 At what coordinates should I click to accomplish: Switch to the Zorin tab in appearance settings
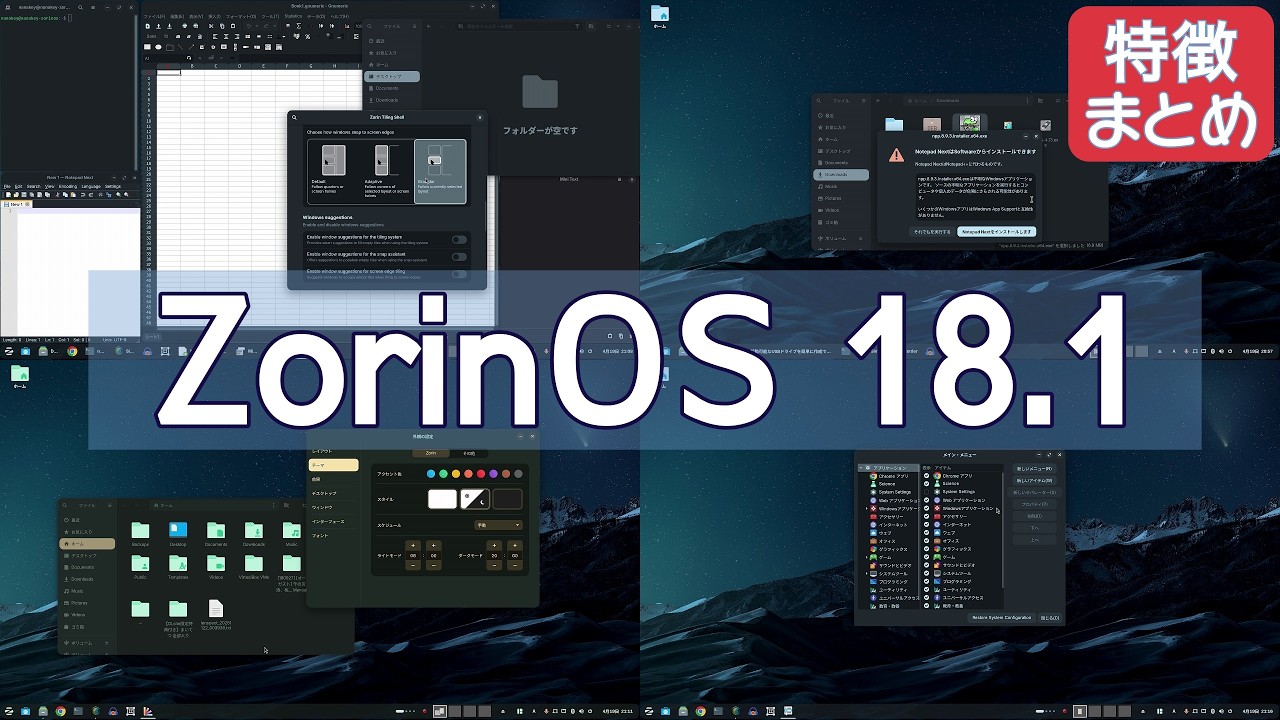tap(431, 453)
